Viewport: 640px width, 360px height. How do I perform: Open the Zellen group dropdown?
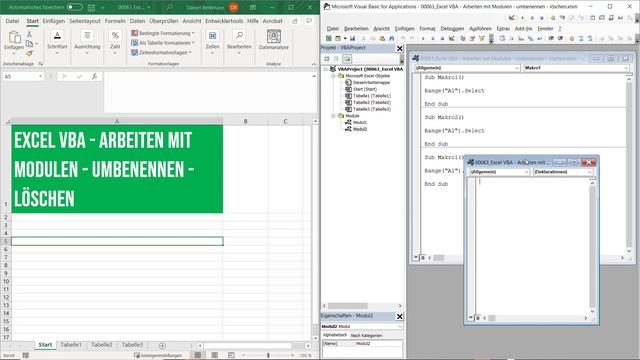click(x=212, y=43)
